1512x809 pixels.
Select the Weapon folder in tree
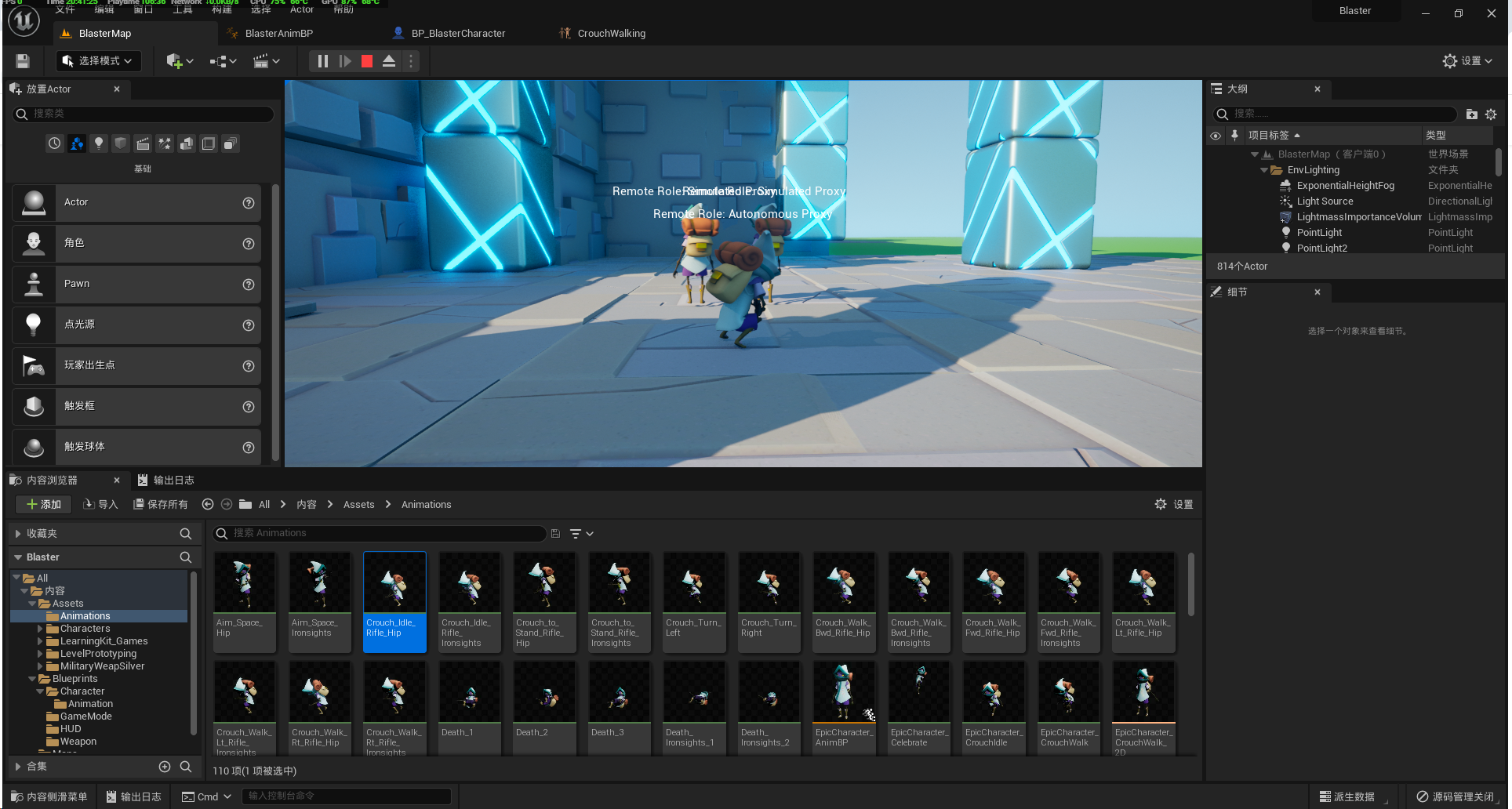point(78,742)
